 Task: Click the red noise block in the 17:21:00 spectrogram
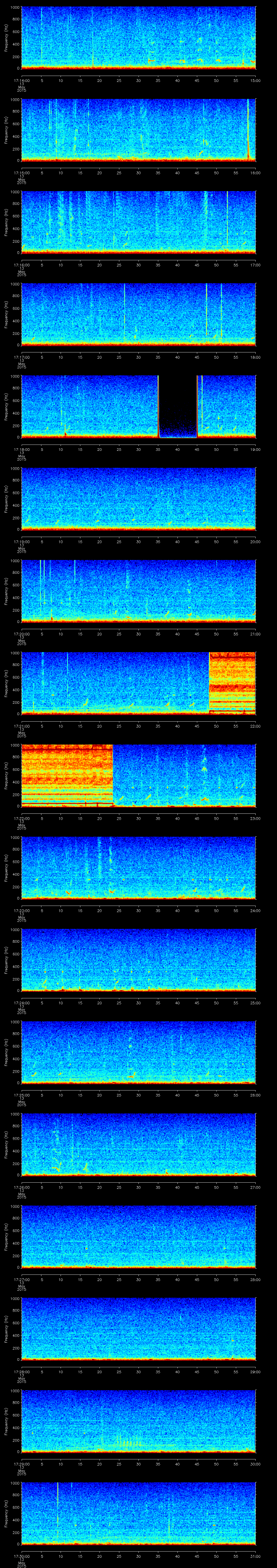coord(232,682)
